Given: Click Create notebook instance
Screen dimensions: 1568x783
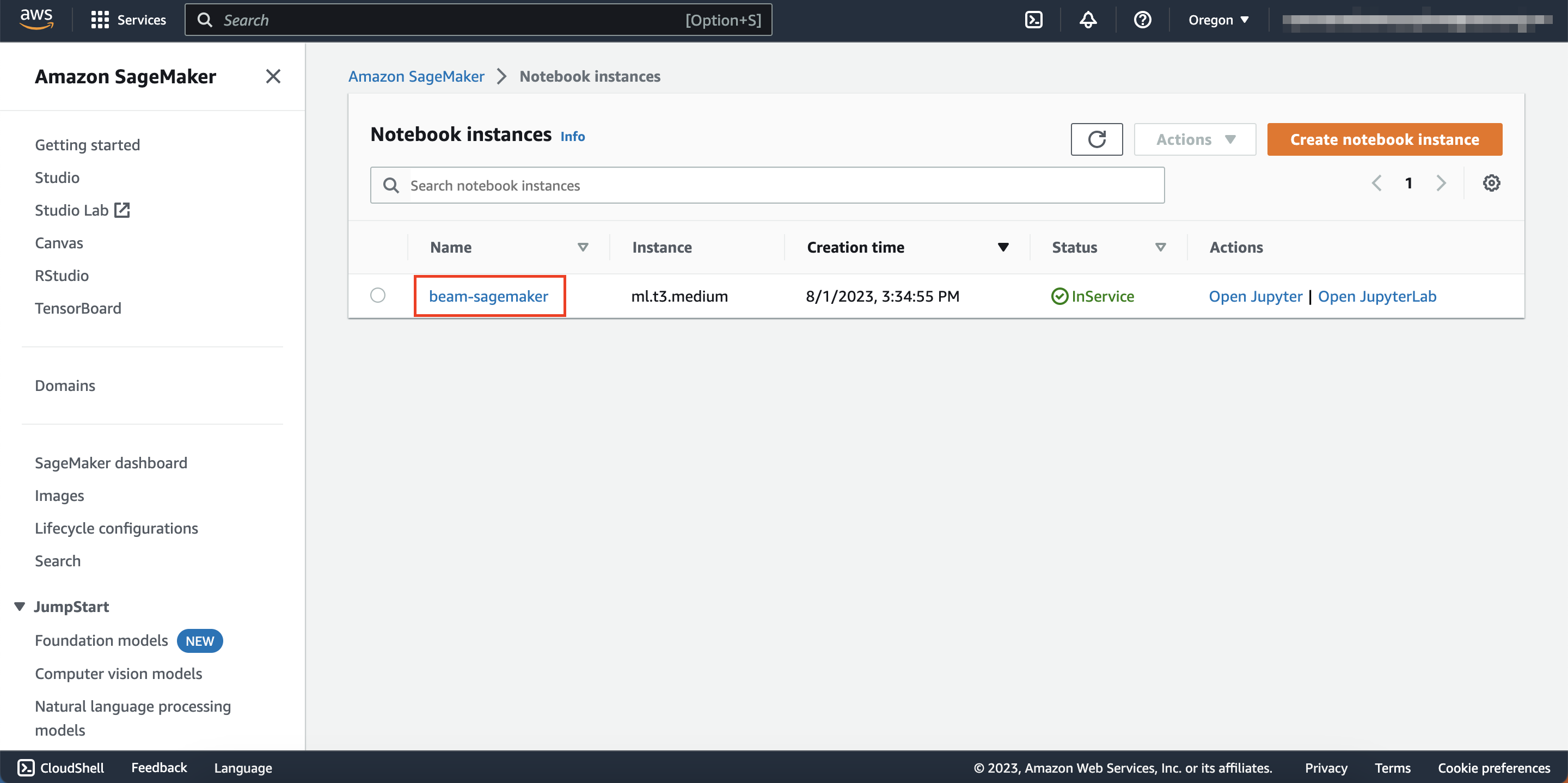Looking at the screenshot, I should coord(1383,139).
